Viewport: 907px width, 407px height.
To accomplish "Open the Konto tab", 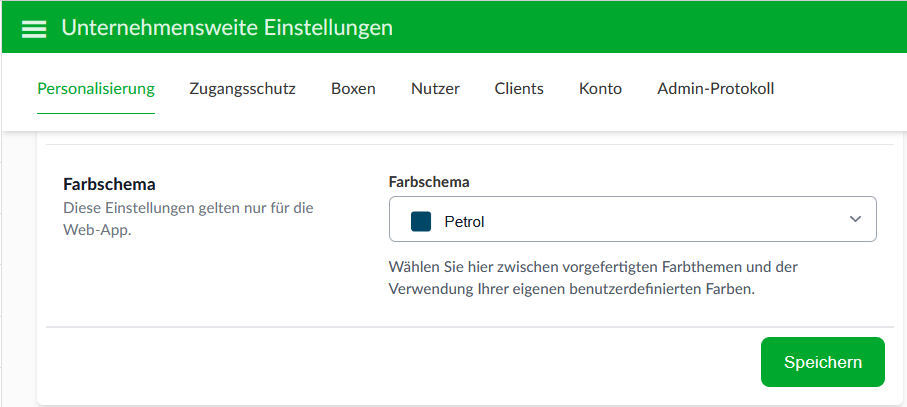I will pyautogui.click(x=600, y=89).
